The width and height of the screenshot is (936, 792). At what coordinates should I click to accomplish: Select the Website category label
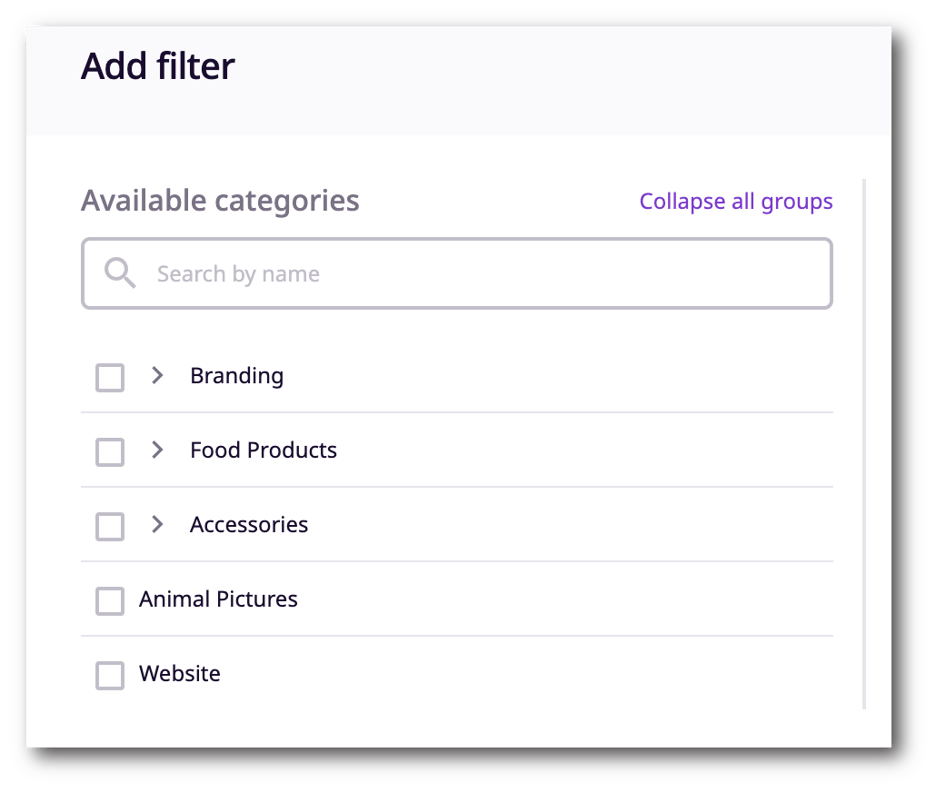click(180, 673)
